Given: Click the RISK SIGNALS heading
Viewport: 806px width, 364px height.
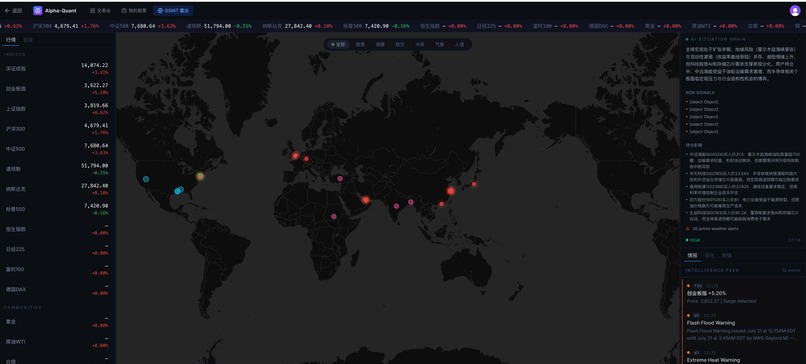Looking at the screenshot, I should pyautogui.click(x=700, y=93).
